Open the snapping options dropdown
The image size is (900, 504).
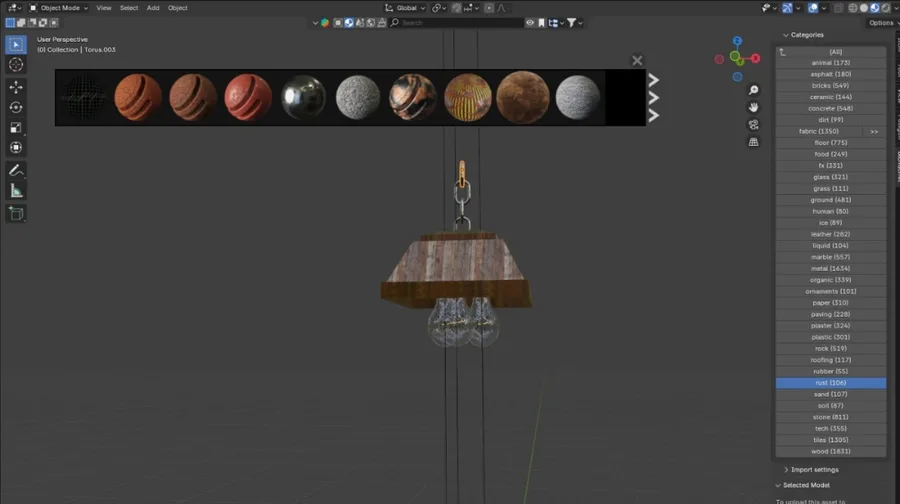[472, 8]
